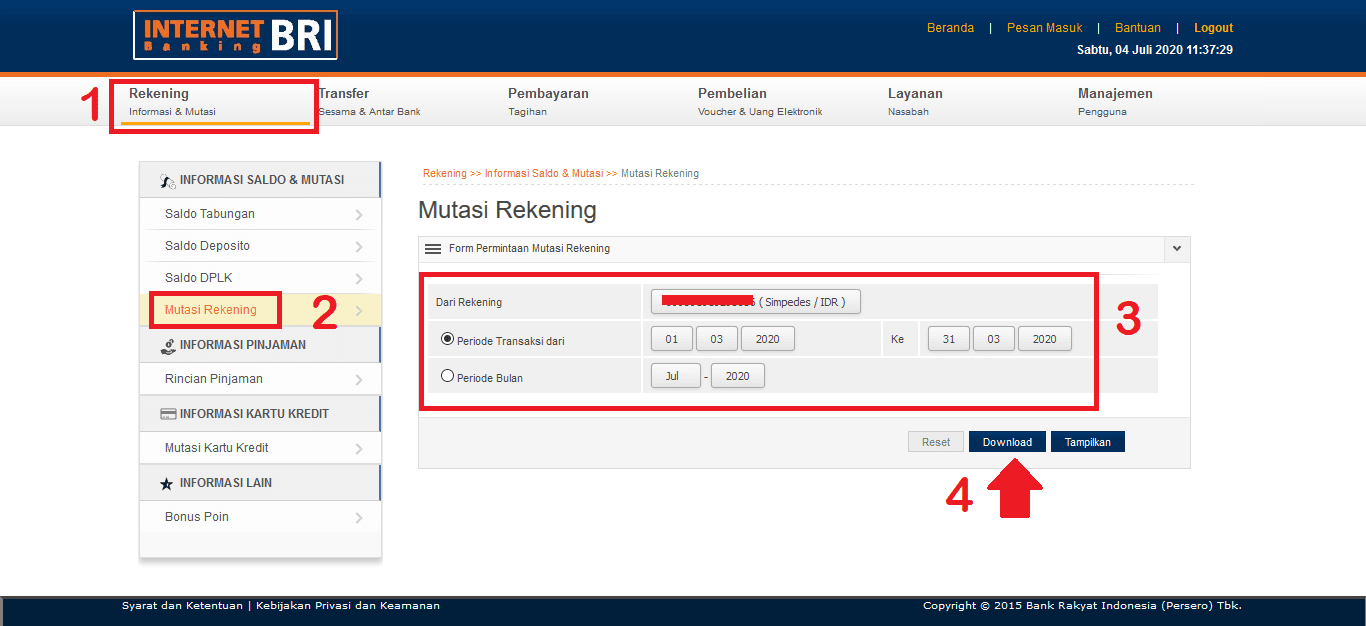1366x626 pixels.
Task: Click the Download button
Action: tap(1007, 442)
